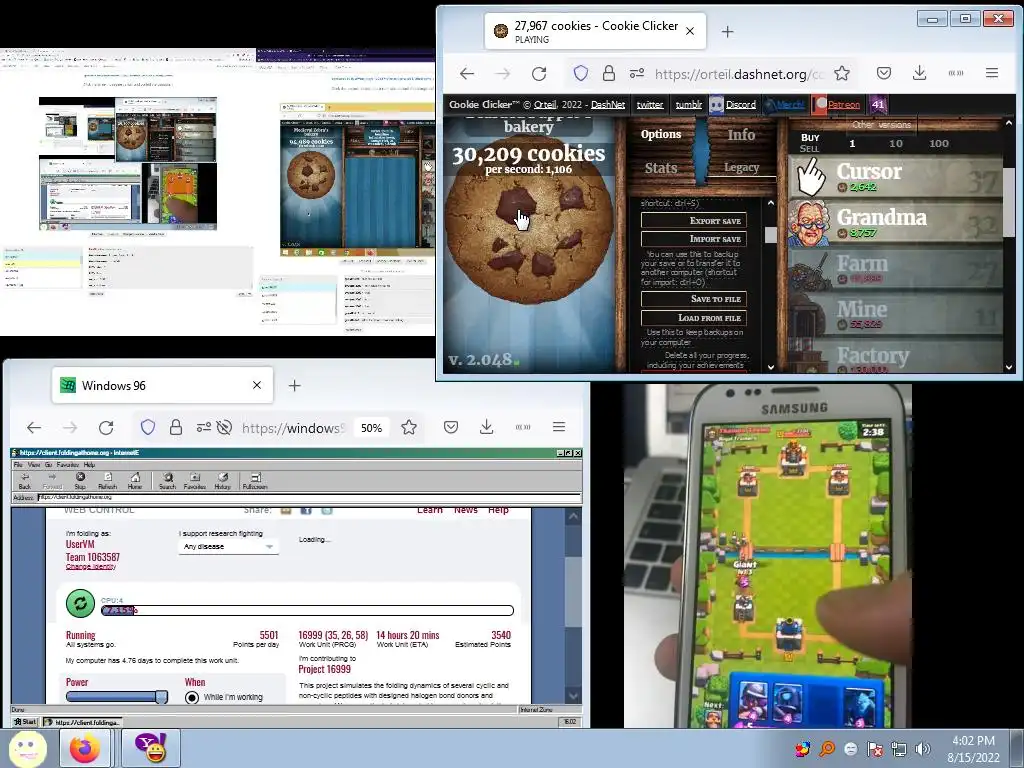Go back in the Windows 96 browser window
The width and height of the screenshot is (1024, 768).
point(34,428)
